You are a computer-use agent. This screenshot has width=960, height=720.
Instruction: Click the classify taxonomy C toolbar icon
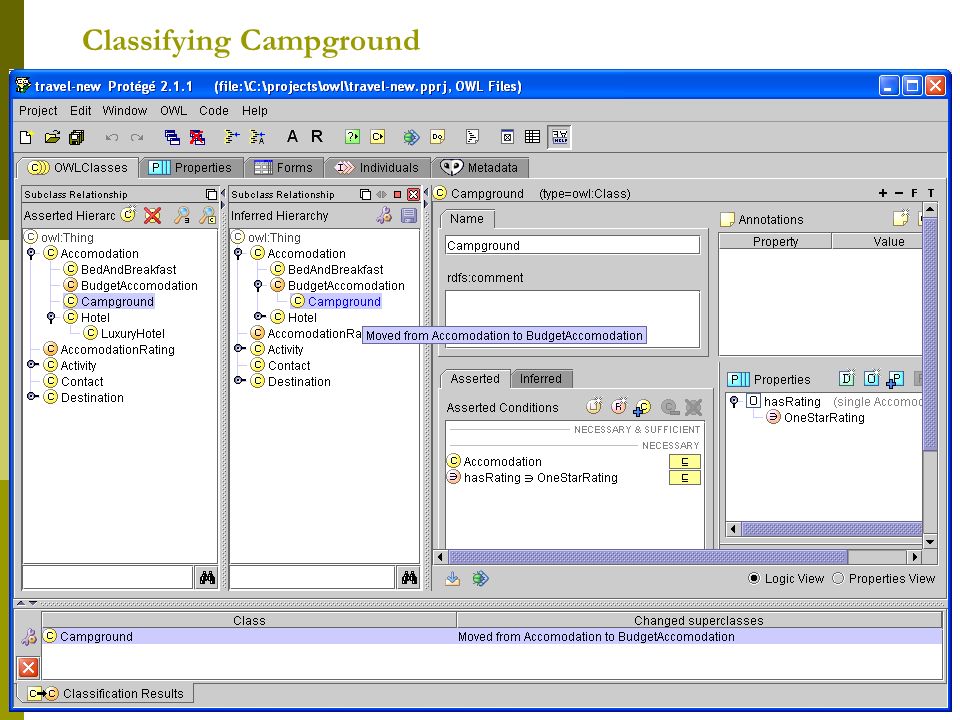pos(378,137)
